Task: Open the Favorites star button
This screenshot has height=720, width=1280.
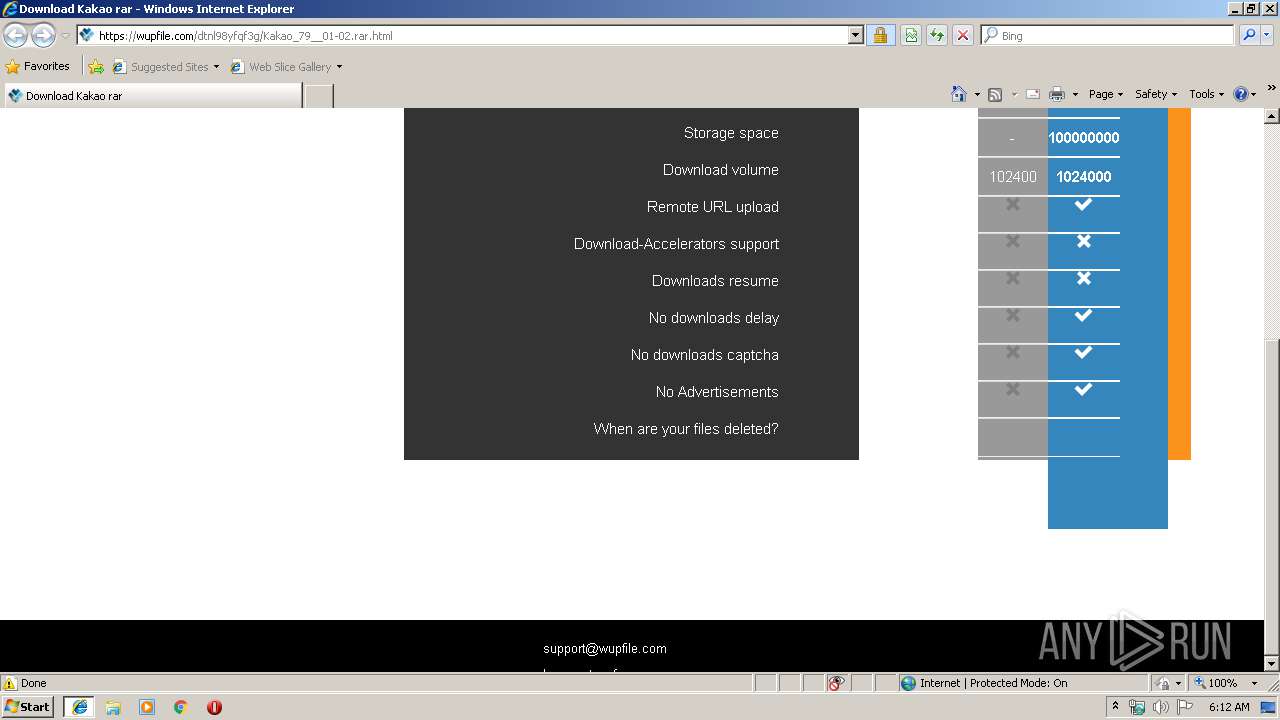Action: tap(38, 66)
